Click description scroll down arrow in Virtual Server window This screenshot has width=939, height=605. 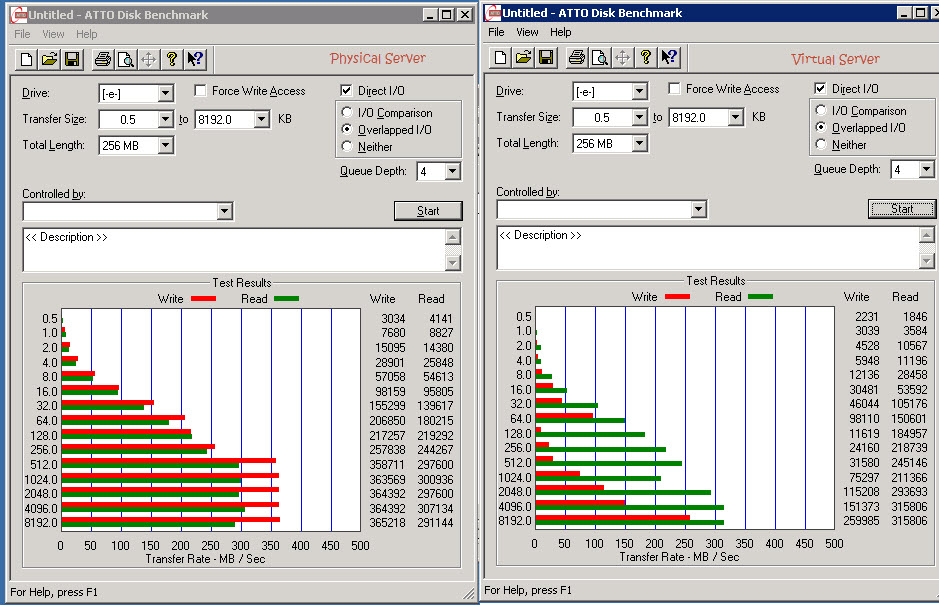click(x=926, y=261)
